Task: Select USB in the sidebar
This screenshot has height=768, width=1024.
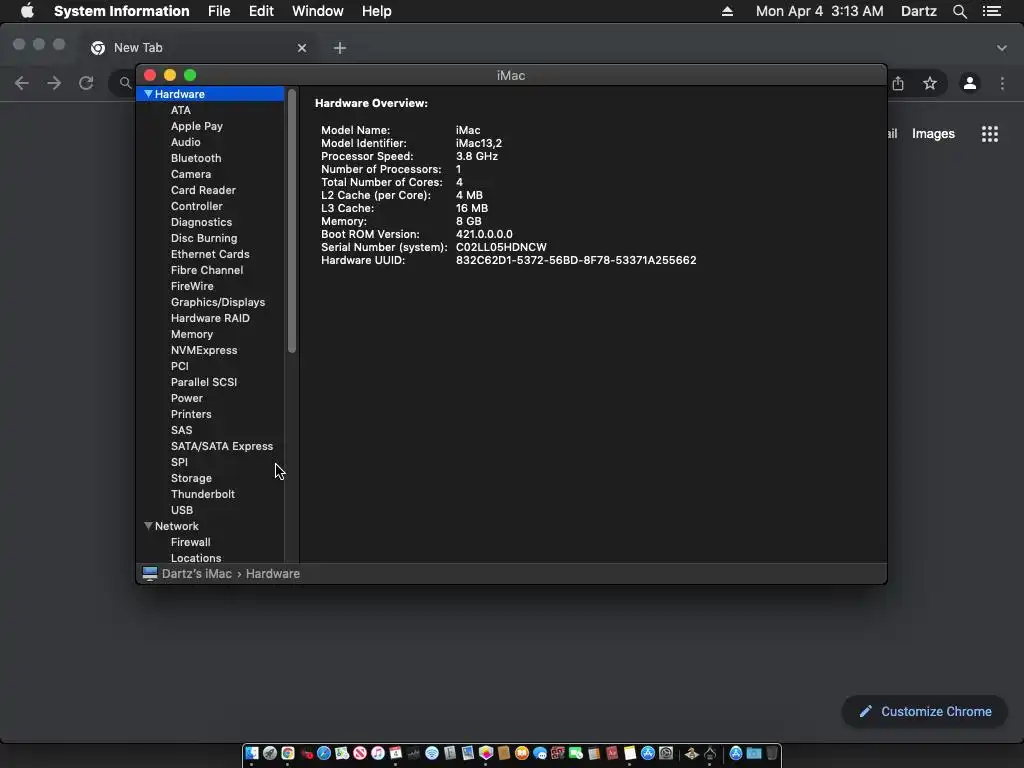Action: 182,510
